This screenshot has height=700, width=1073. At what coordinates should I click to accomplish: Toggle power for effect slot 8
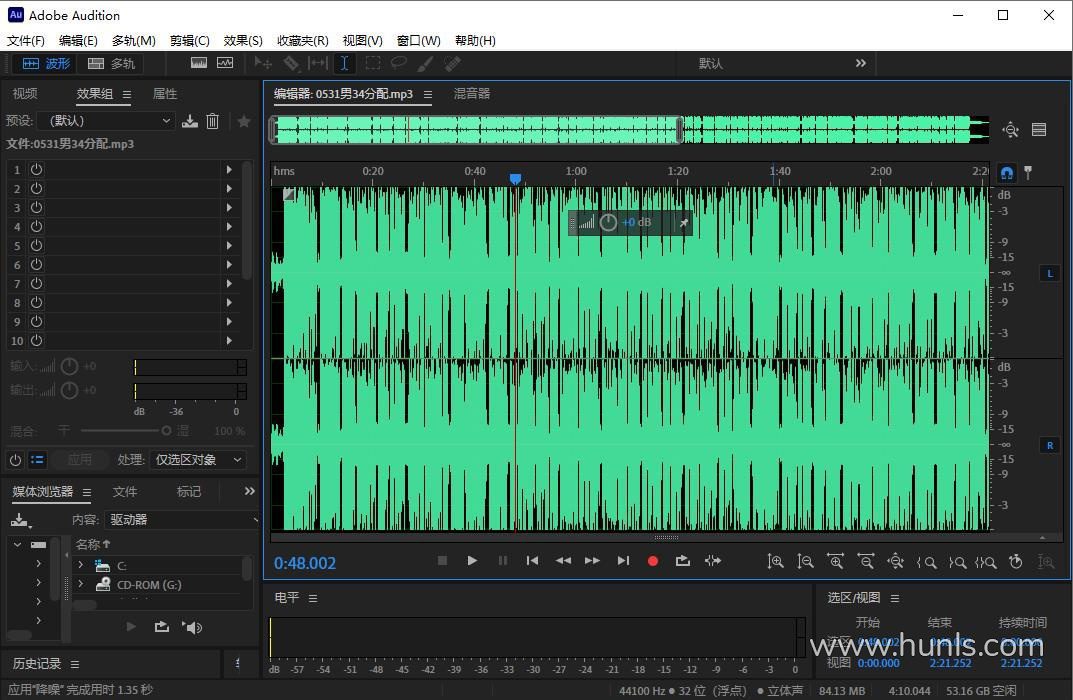click(36, 302)
